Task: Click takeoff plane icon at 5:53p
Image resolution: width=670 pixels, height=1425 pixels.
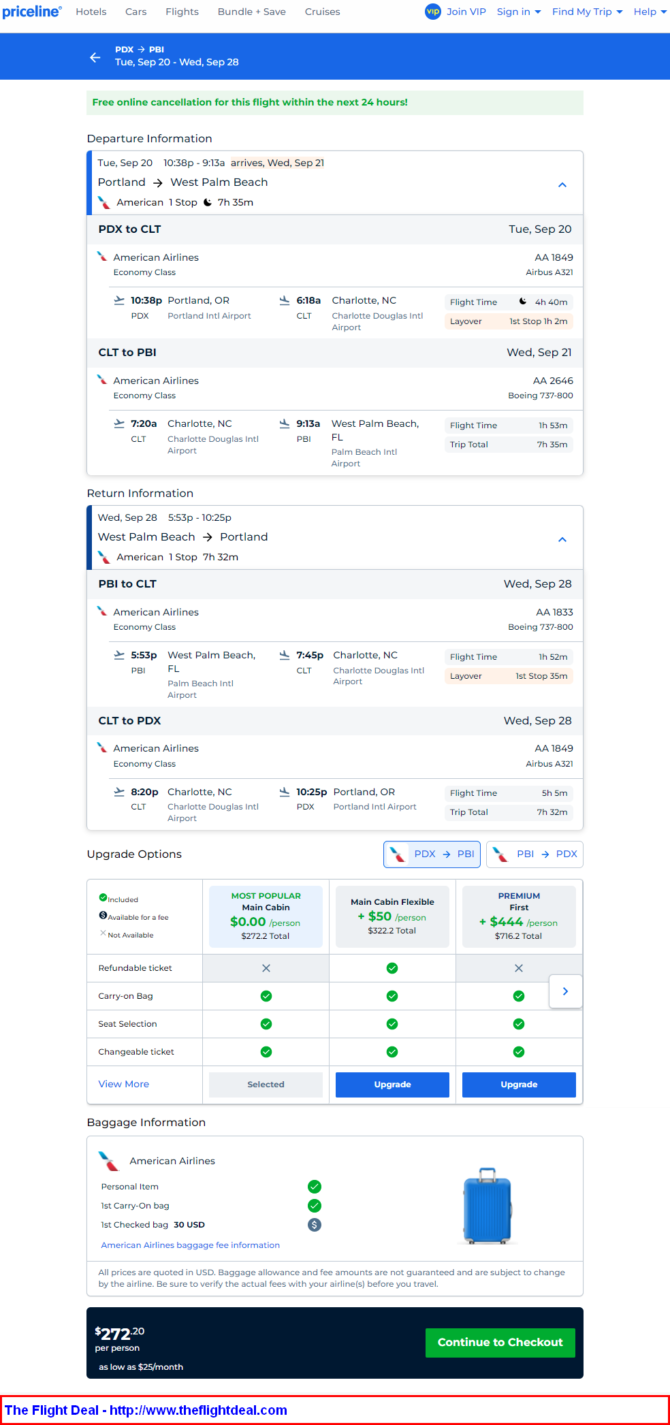Action: [120, 655]
